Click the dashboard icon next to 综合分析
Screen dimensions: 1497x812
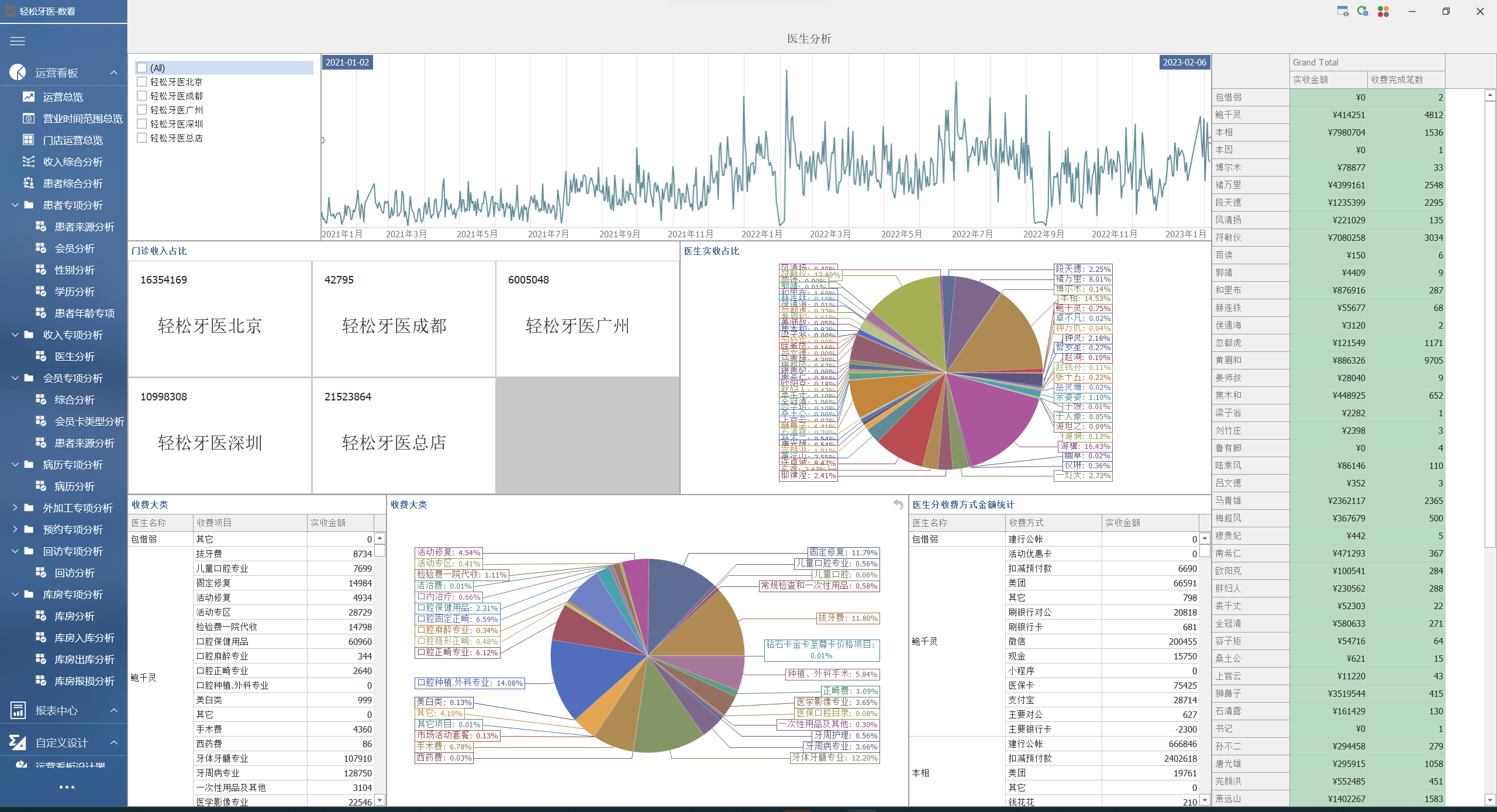41,399
